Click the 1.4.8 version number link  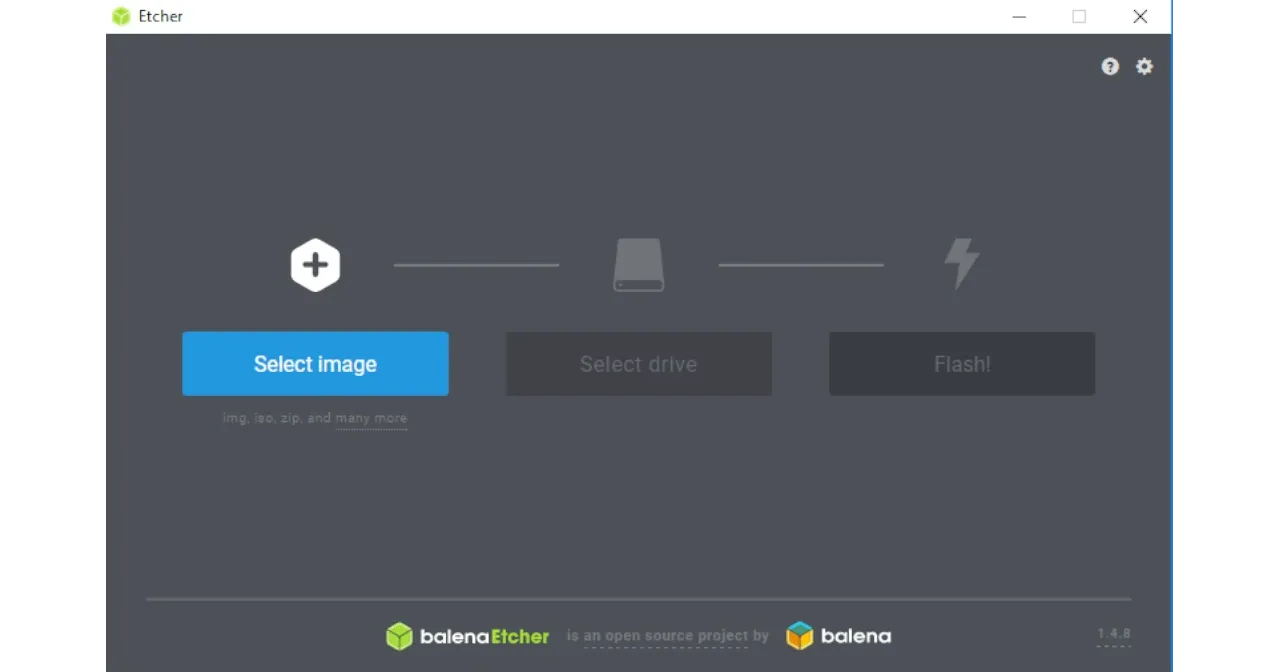pyautogui.click(x=1113, y=634)
